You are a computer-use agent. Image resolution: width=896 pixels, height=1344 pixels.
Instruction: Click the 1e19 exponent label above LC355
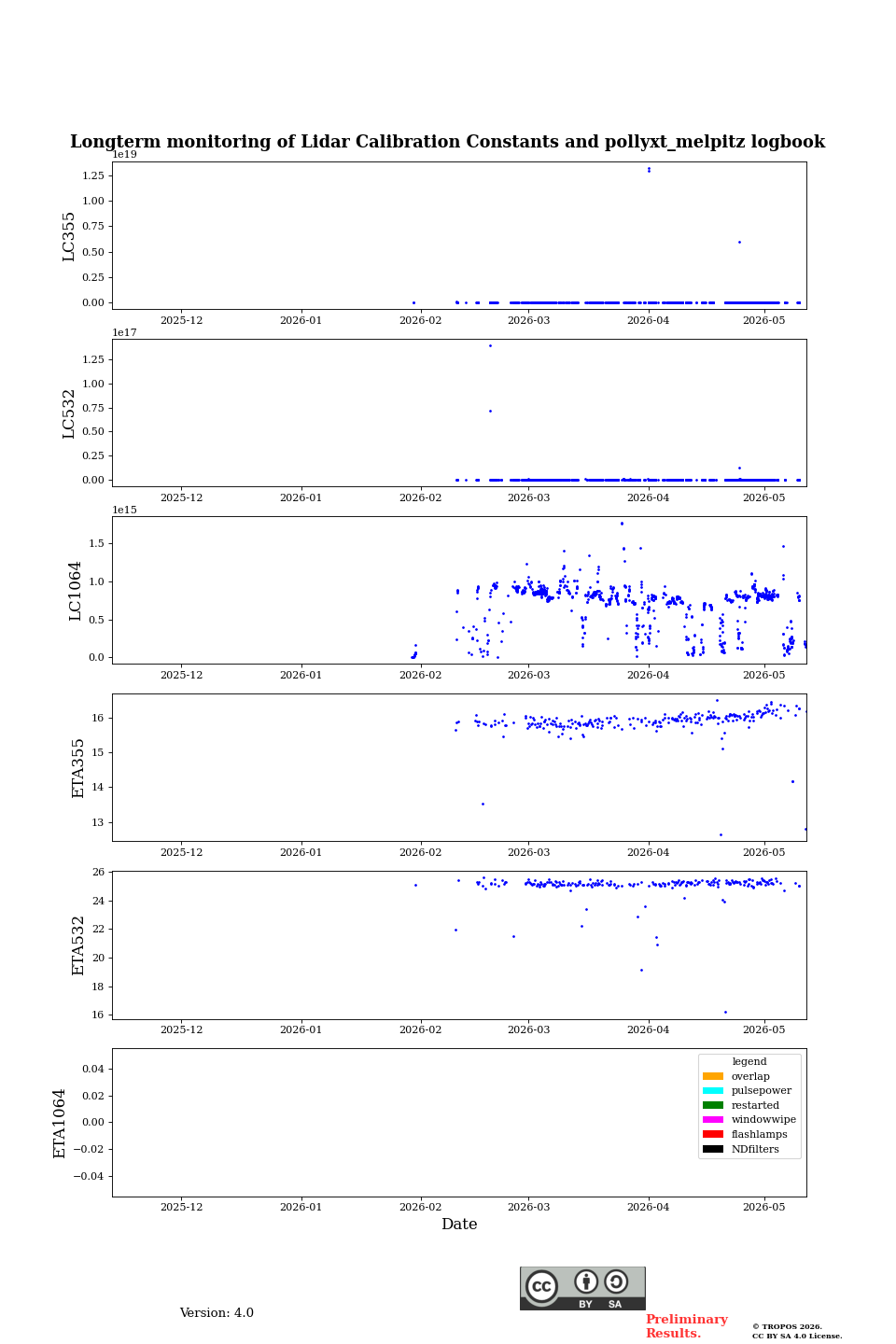coord(125,155)
